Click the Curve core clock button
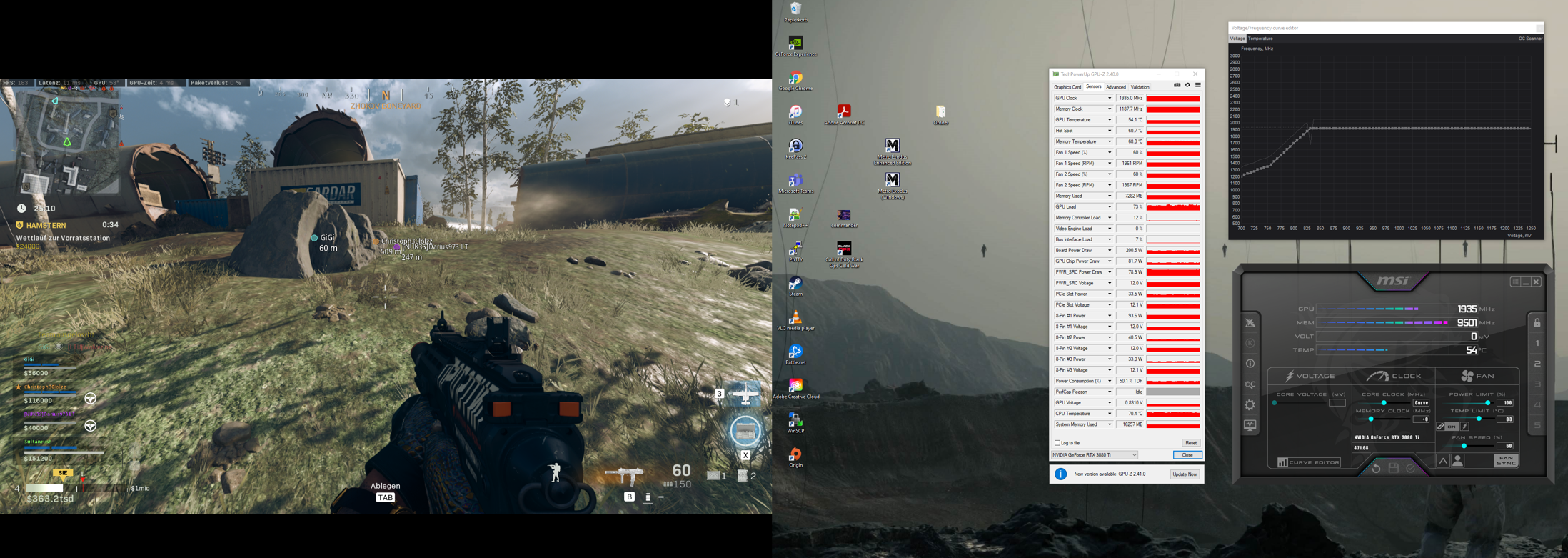 tap(1422, 403)
